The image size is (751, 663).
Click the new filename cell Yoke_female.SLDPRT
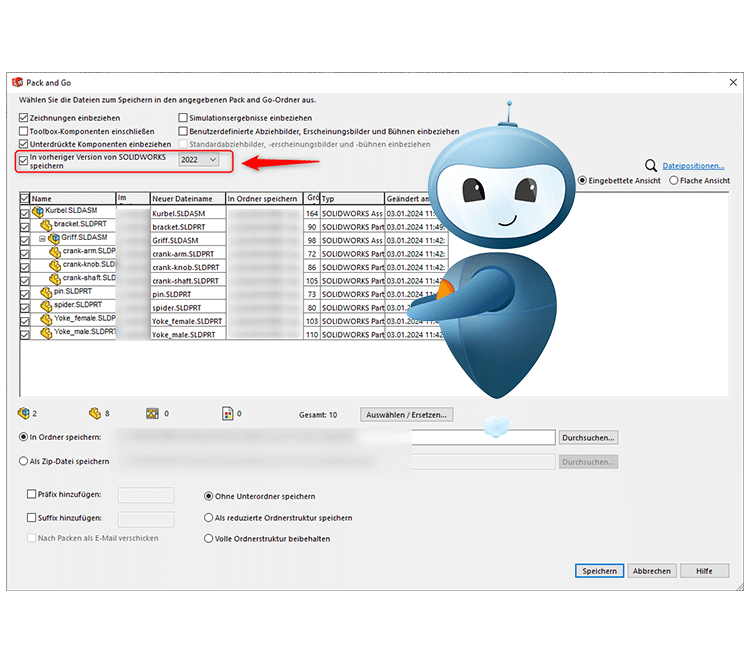tap(188, 321)
